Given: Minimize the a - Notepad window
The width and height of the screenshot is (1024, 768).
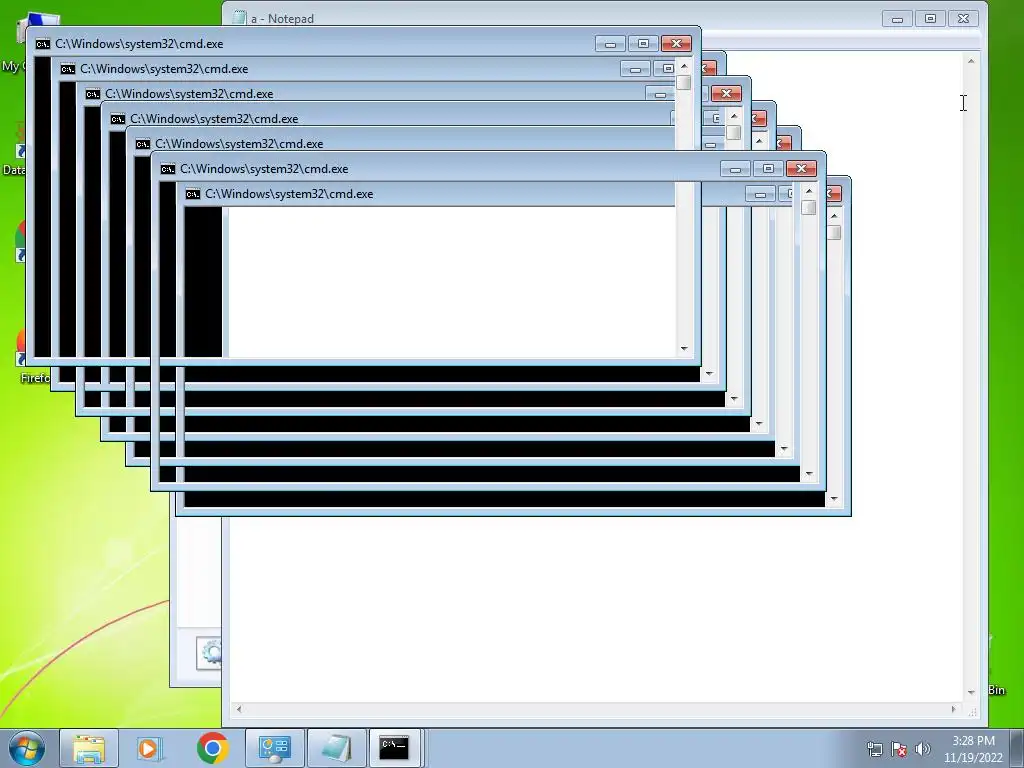Looking at the screenshot, I should tap(897, 19).
